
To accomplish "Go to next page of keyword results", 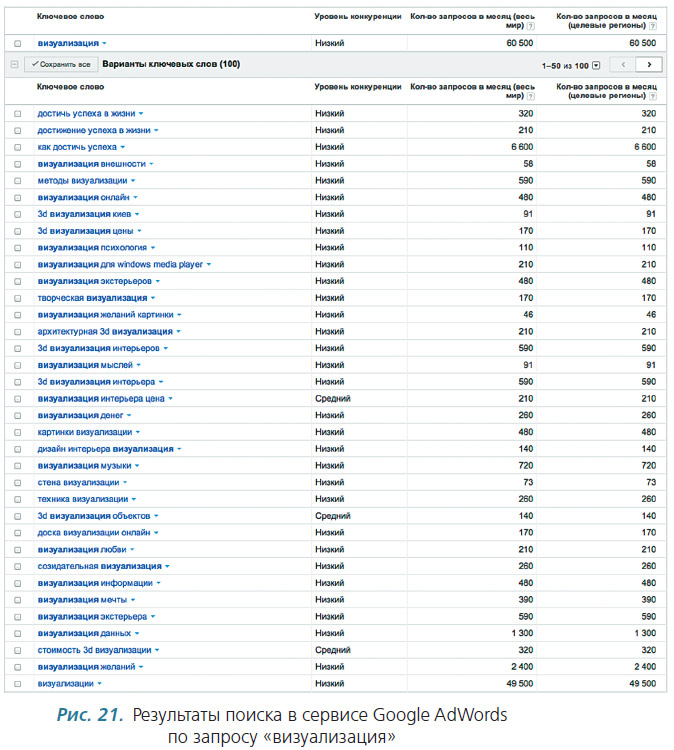I will 649,65.
